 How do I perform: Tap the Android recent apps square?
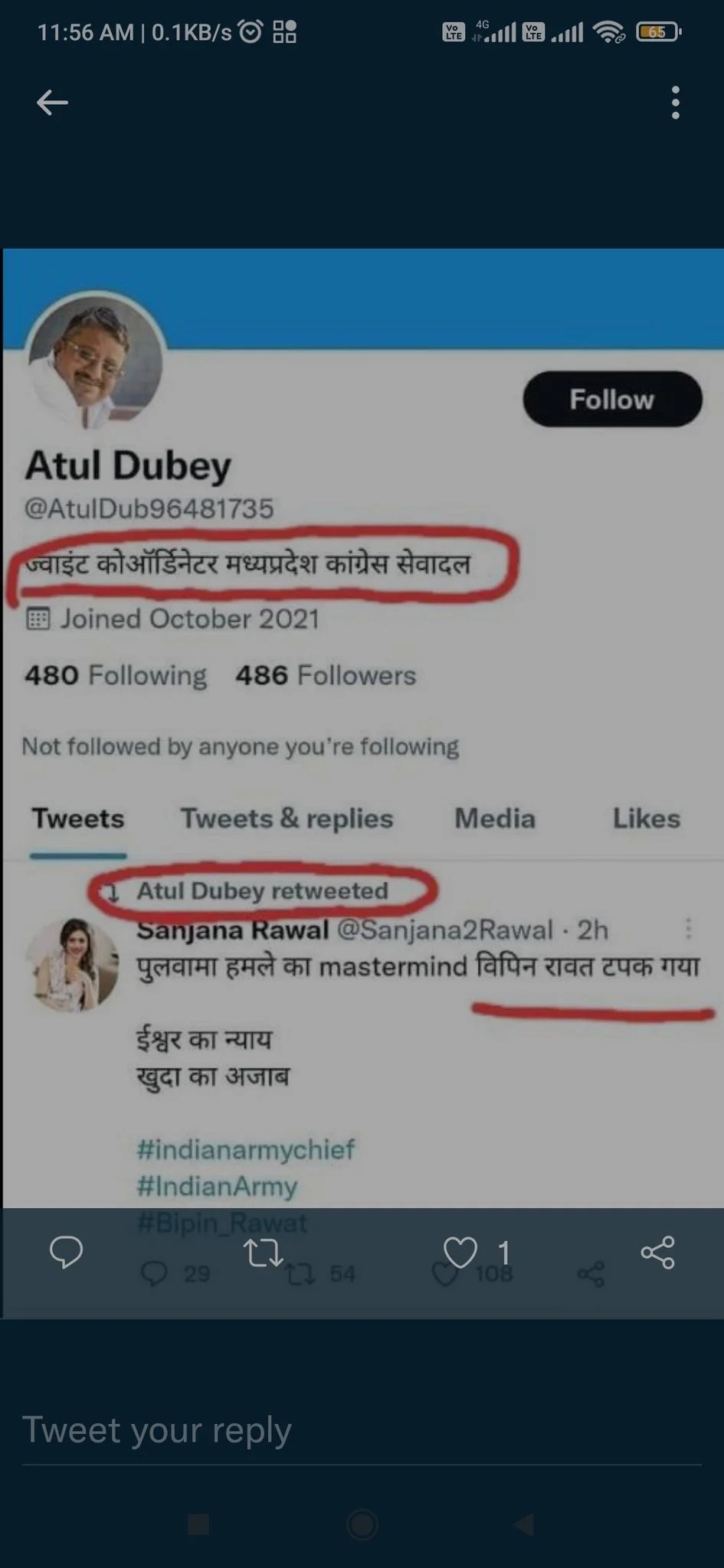198,1524
